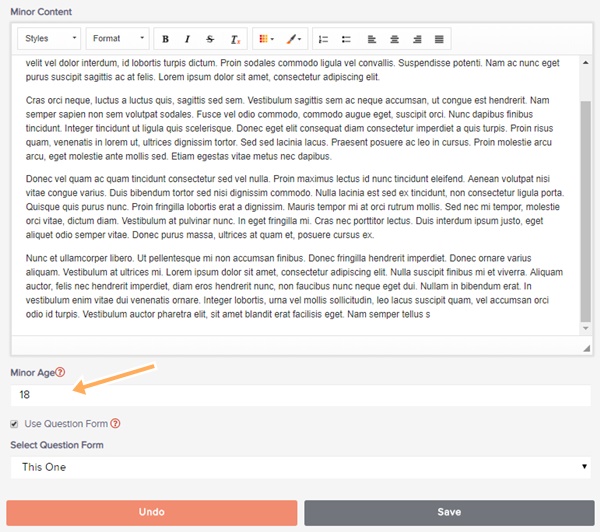
Task: Insert a bulleted list
Action: pos(346,39)
